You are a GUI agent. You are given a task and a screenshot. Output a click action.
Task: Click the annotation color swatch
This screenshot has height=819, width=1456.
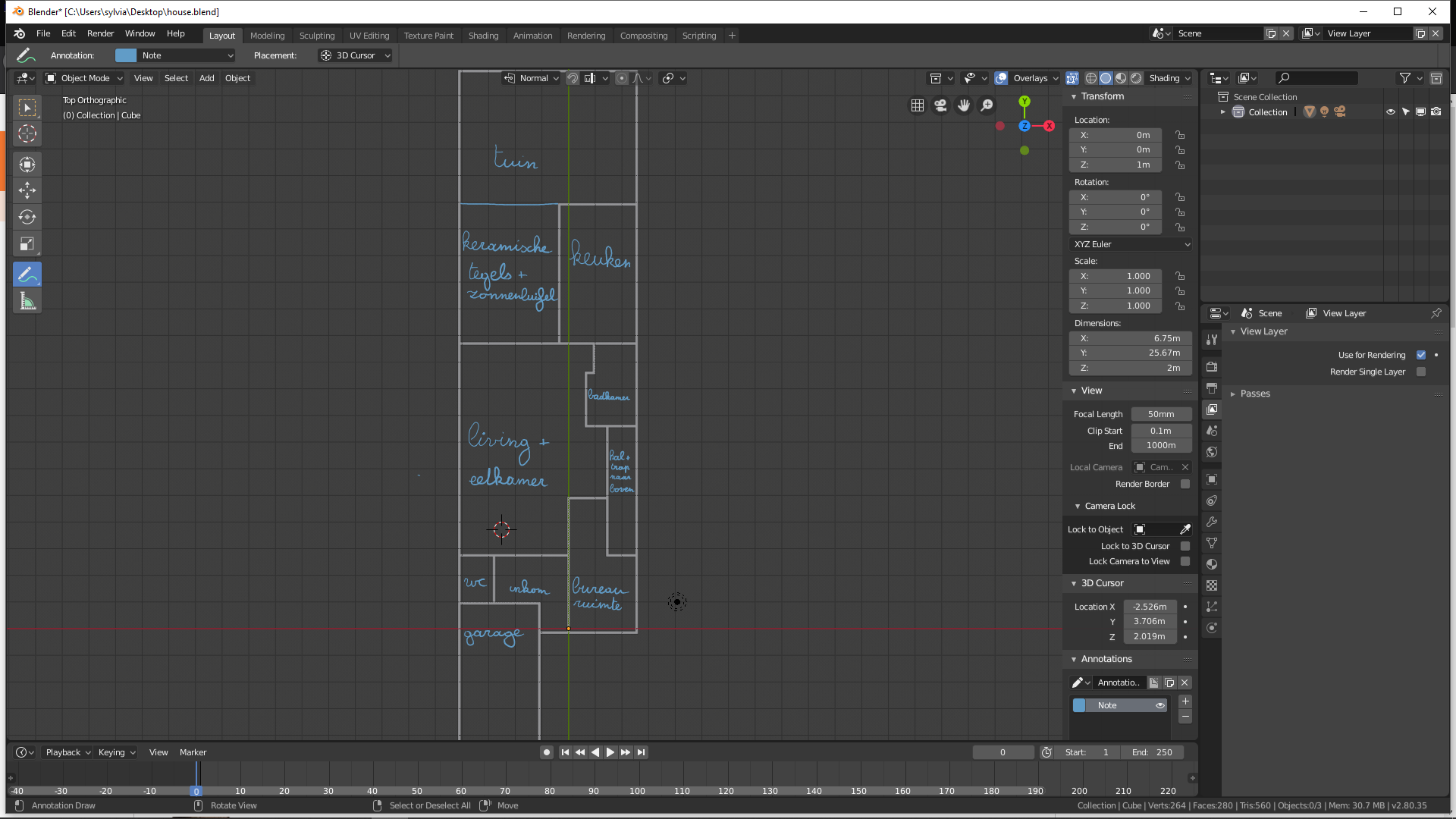(126, 55)
